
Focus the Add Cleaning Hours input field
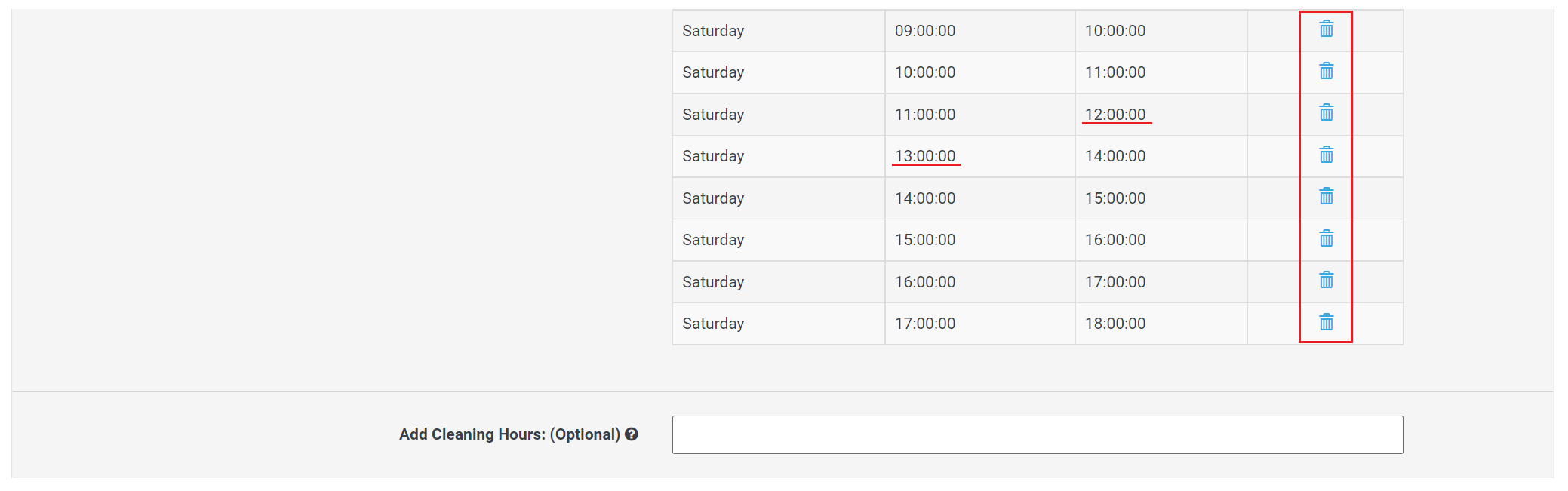1037,434
